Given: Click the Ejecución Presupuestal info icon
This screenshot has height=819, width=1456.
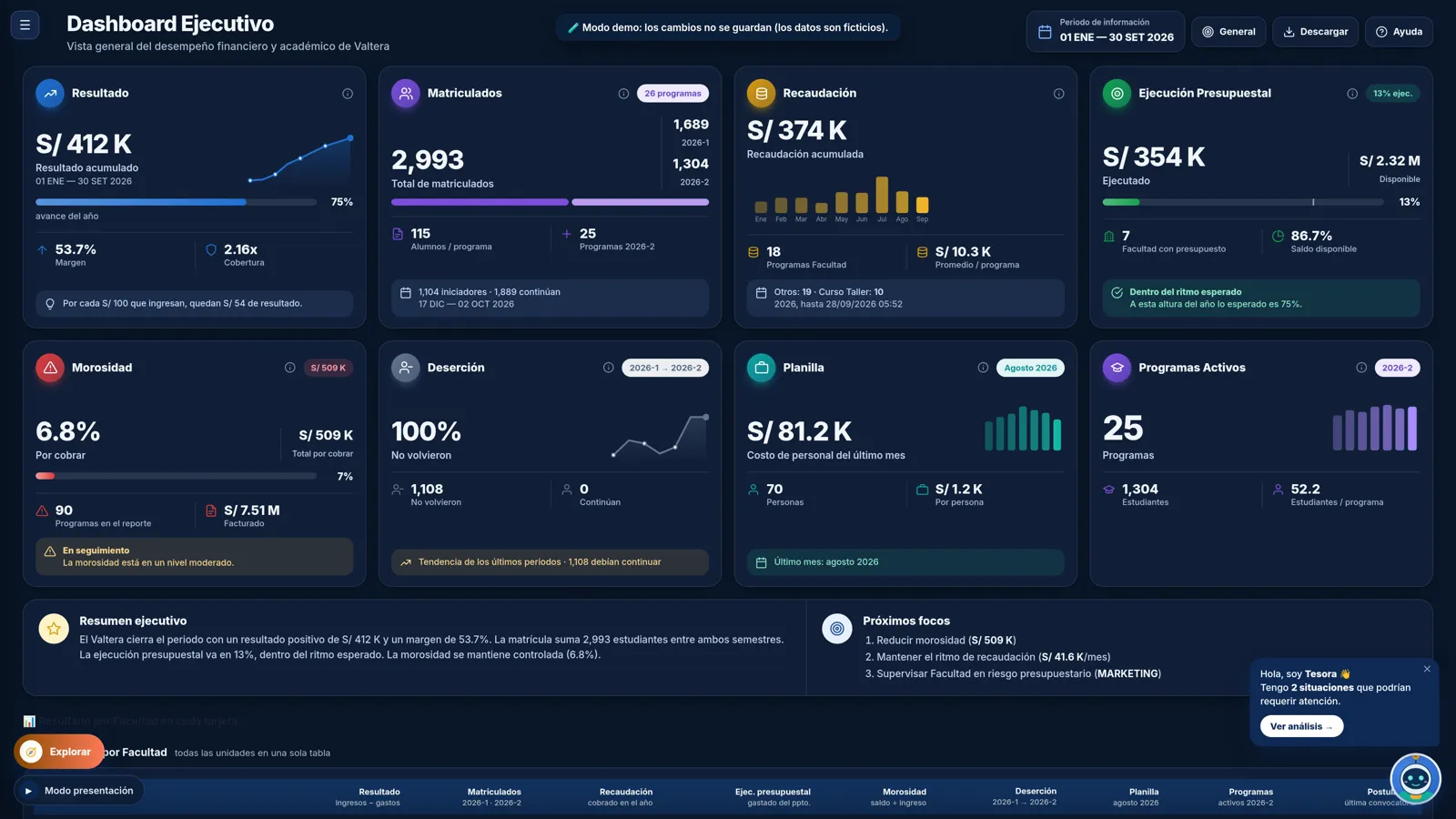Looking at the screenshot, I should pos(1352,94).
